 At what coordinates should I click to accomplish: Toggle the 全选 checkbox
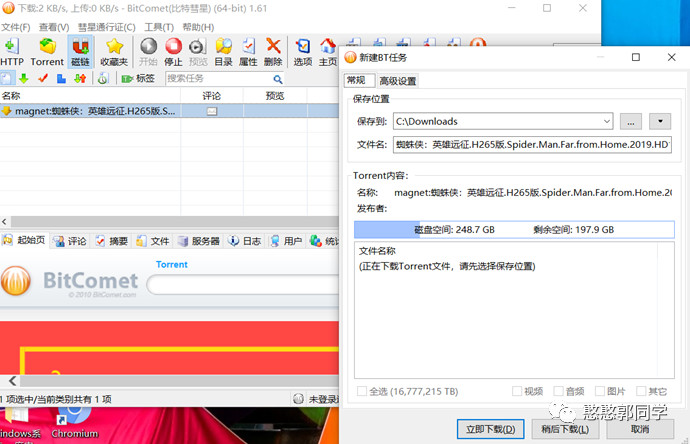(x=362, y=391)
